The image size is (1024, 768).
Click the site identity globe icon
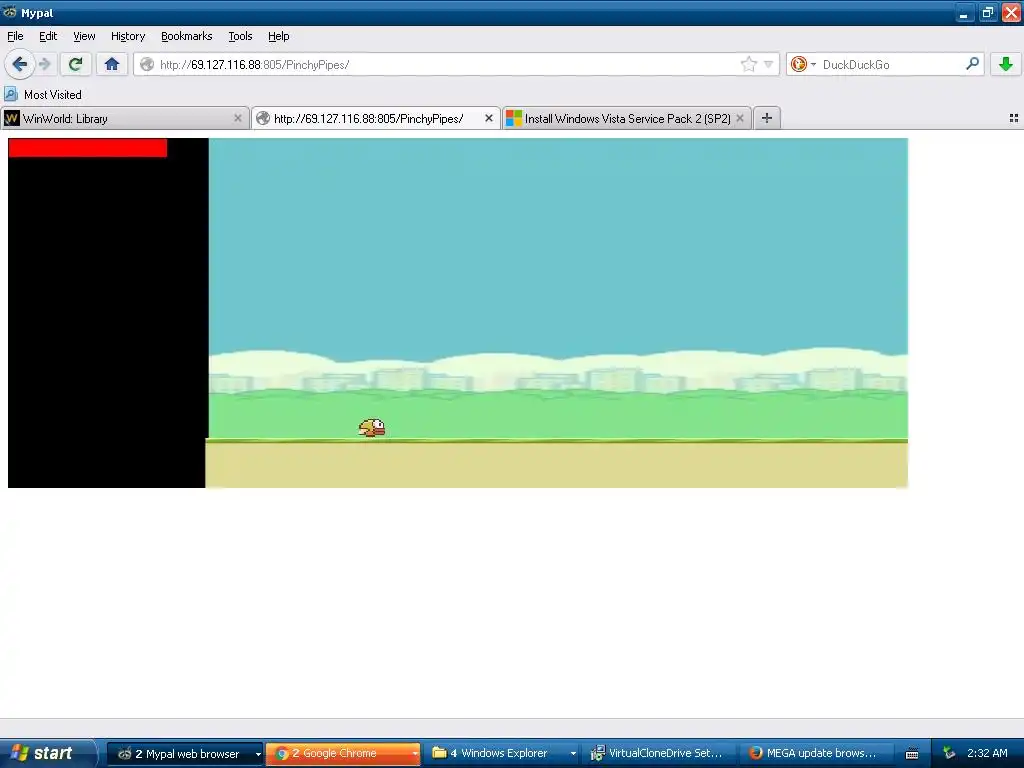(x=148, y=64)
